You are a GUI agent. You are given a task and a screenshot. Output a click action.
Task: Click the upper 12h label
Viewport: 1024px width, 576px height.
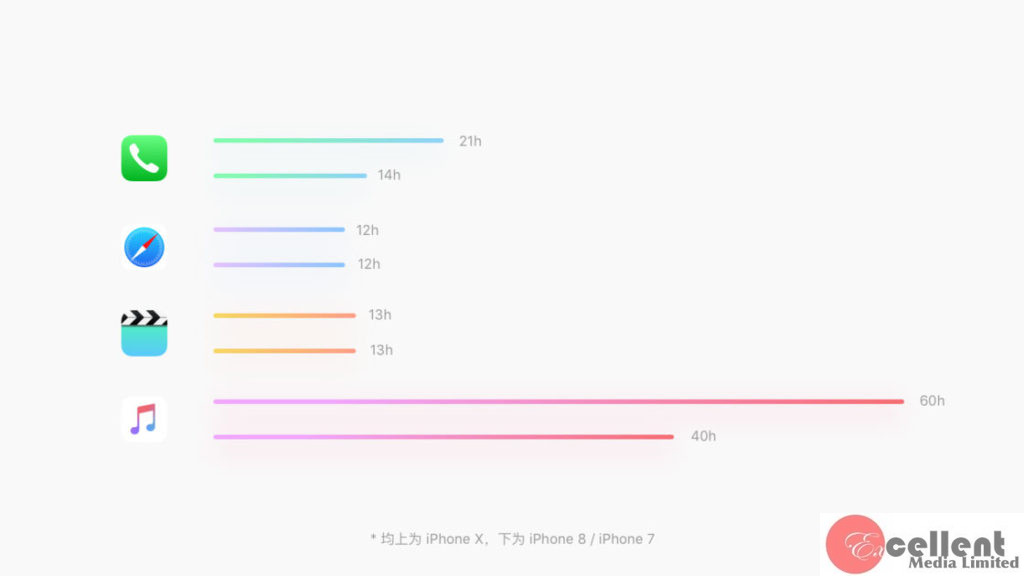point(368,230)
